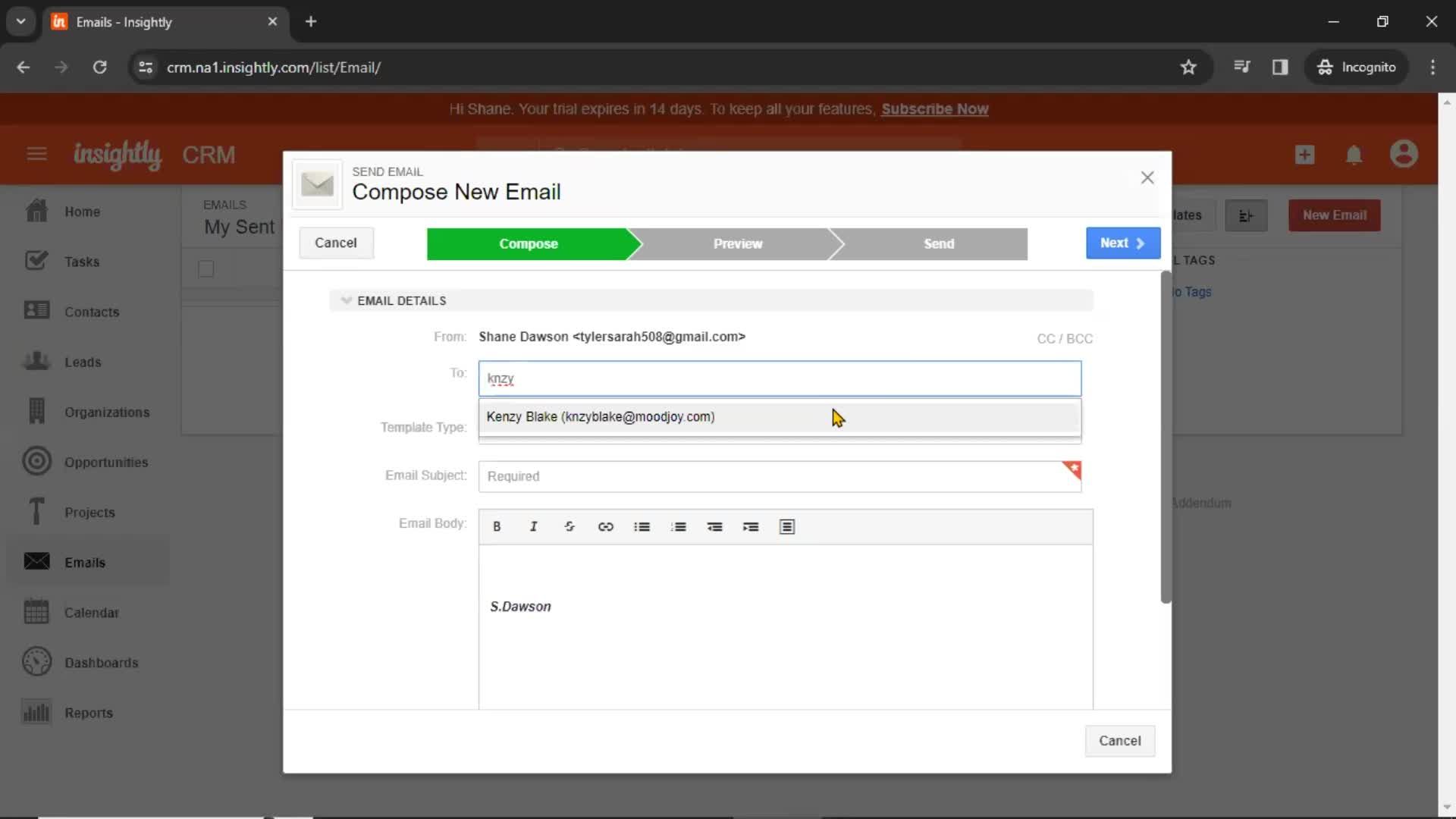1456x819 pixels.
Task: Click the Italic formatting icon
Action: pyautogui.click(x=534, y=527)
